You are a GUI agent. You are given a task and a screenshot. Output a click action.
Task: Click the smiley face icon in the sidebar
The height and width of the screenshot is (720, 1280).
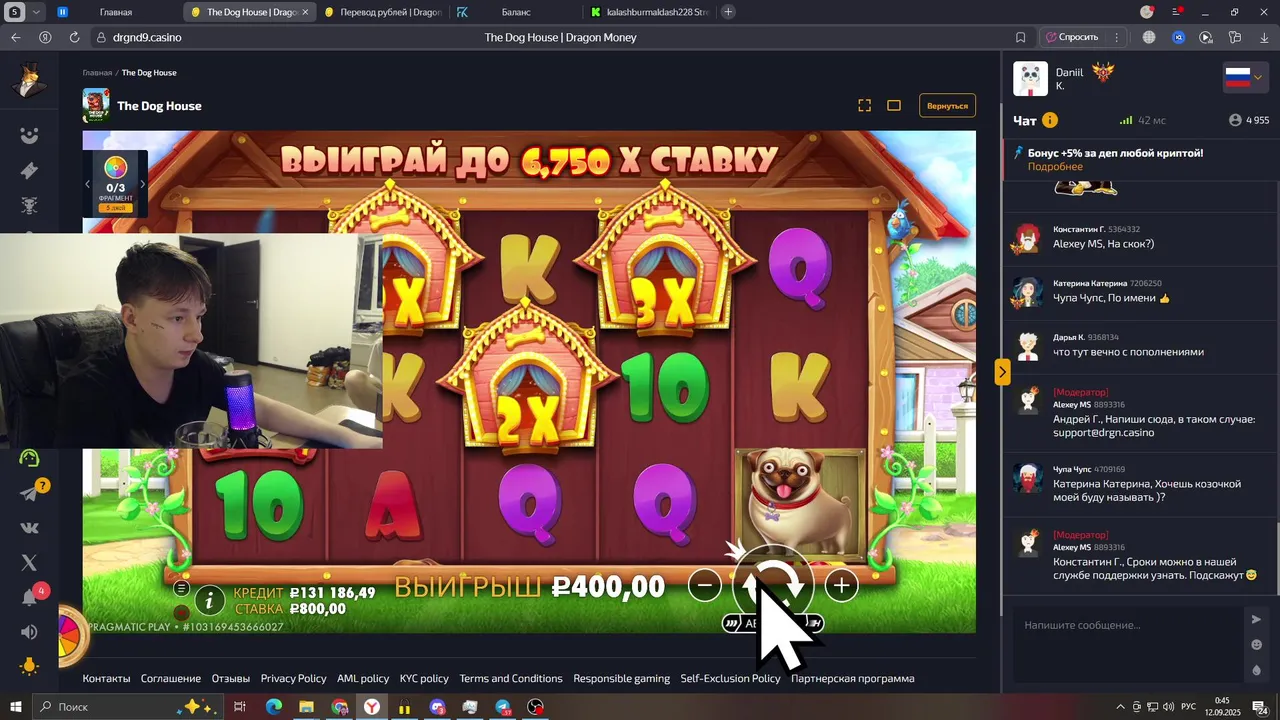[x=29, y=136]
